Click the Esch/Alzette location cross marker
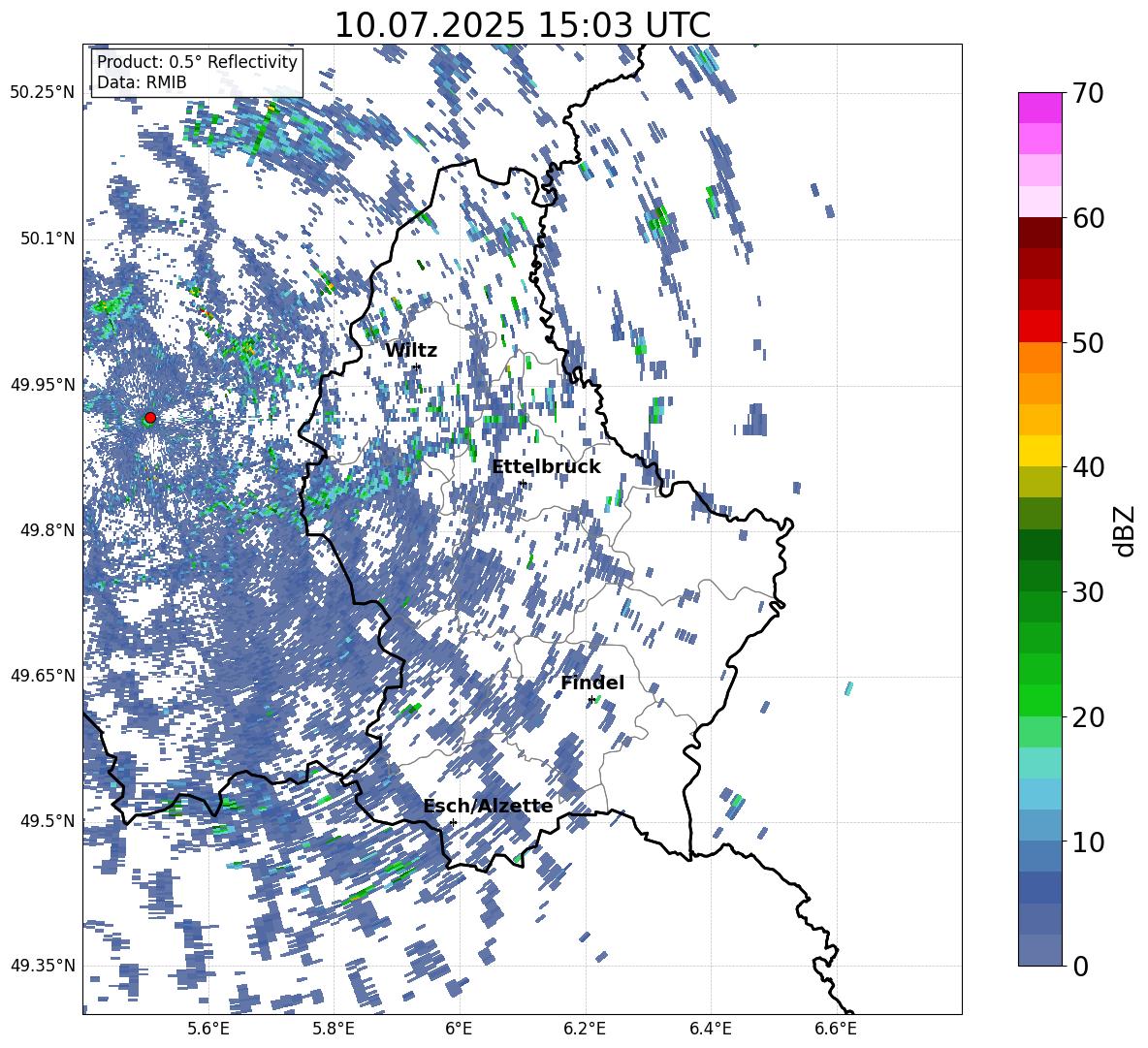 (x=453, y=822)
